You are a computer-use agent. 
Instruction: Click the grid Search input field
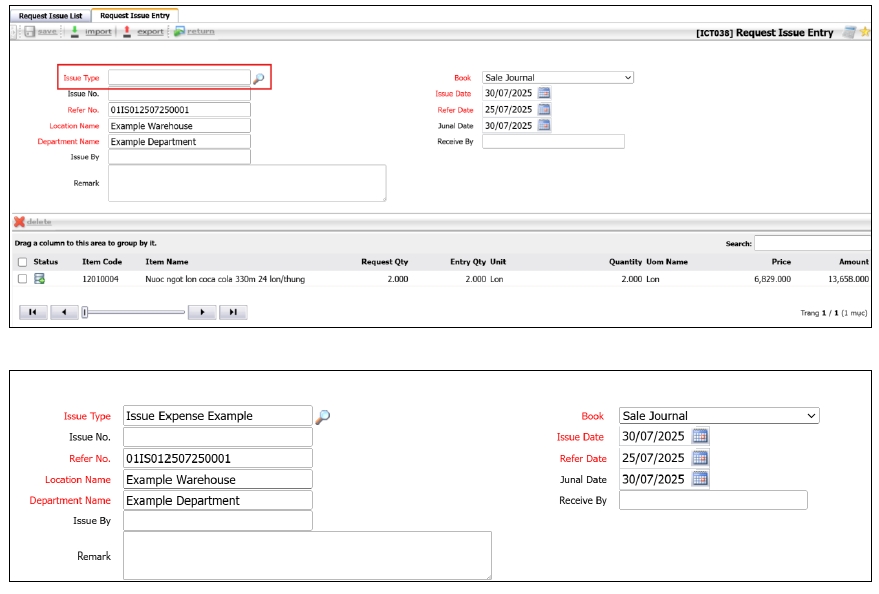click(812, 243)
